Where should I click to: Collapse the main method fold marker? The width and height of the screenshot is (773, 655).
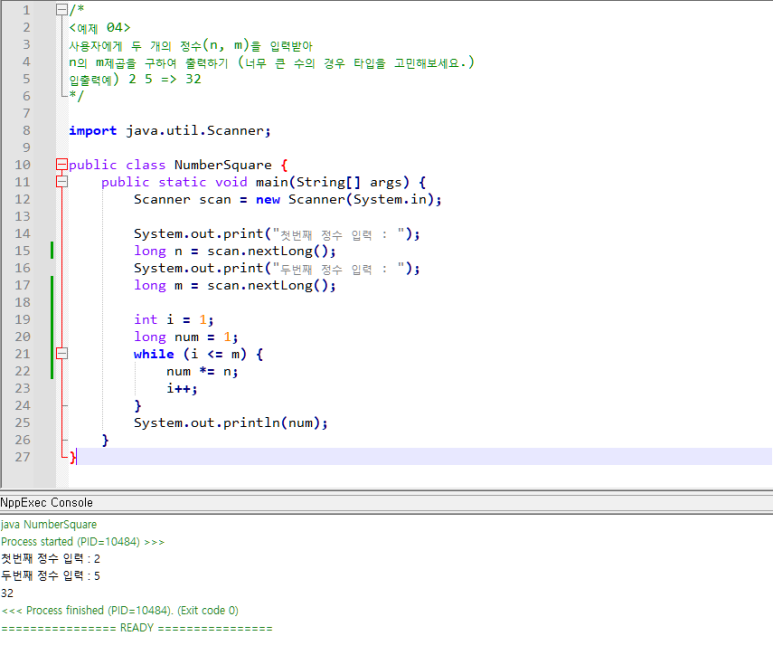click(x=62, y=182)
